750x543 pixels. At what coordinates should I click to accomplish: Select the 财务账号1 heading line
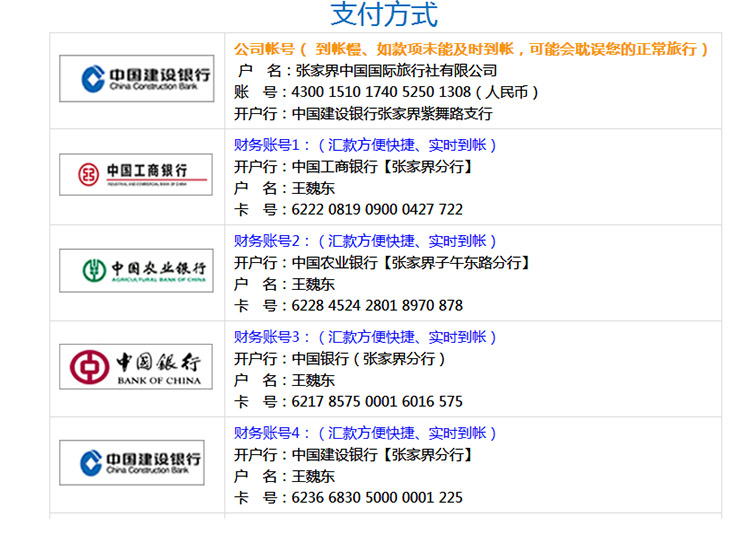pos(365,145)
